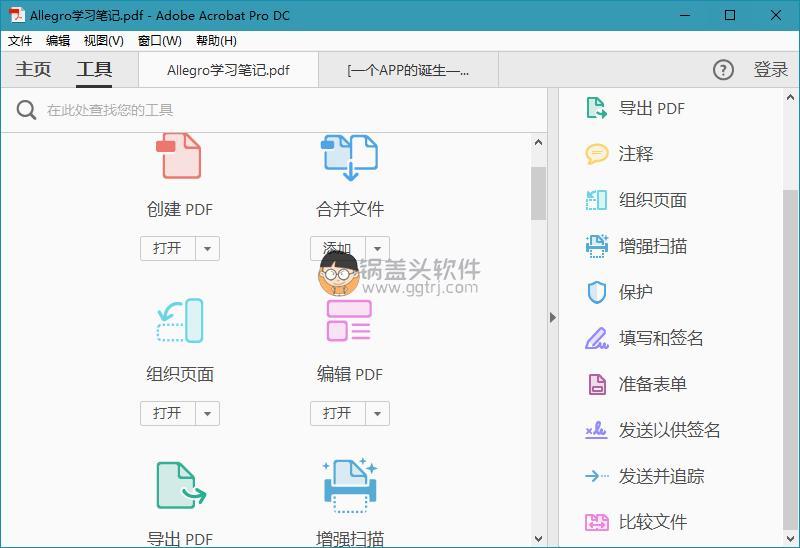Collapse the right pane with the arrow handle
Viewport: 800px width, 548px height.
point(553,317)
